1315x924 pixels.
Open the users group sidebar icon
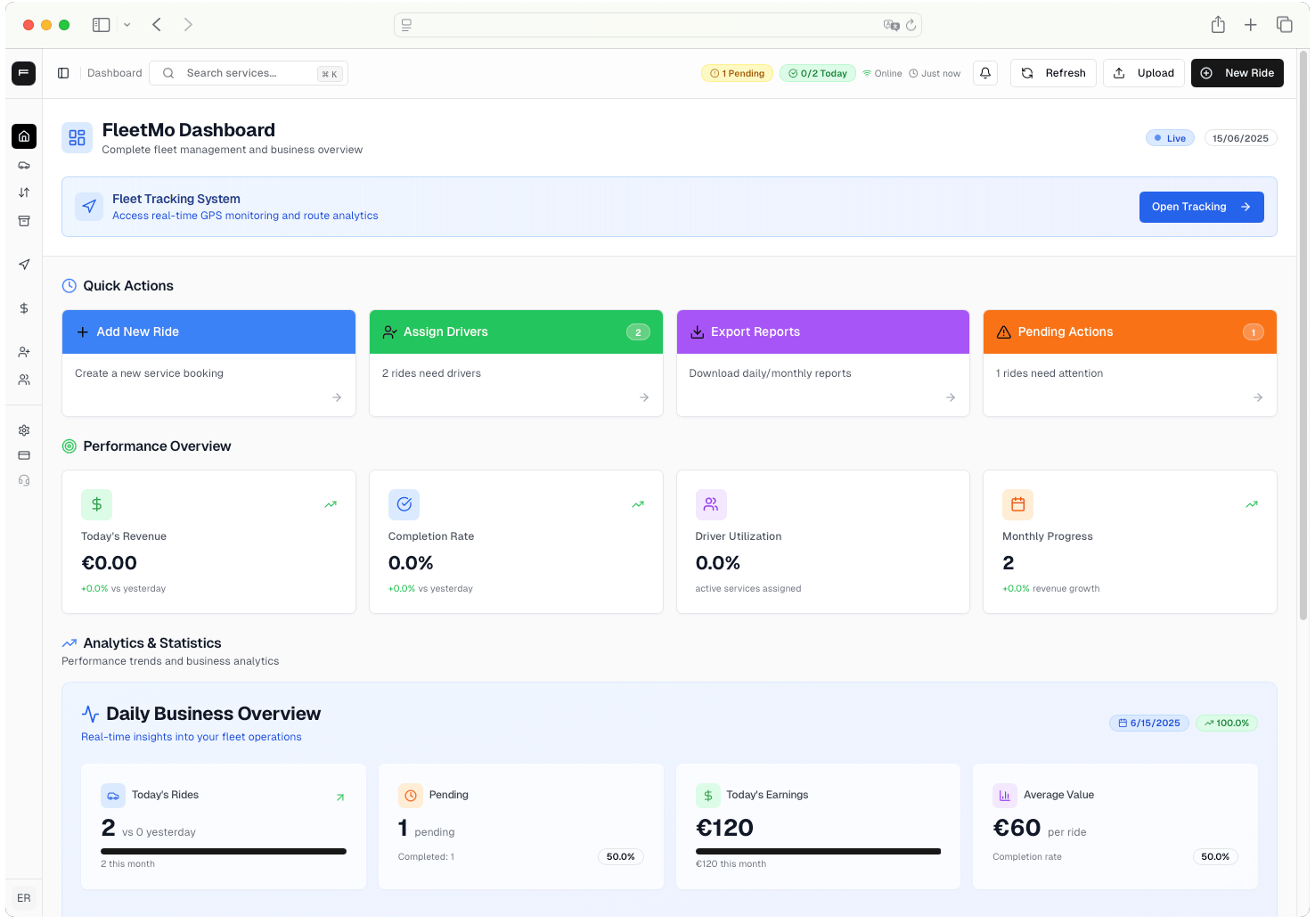pyautogui.click(x=24, y=380)
